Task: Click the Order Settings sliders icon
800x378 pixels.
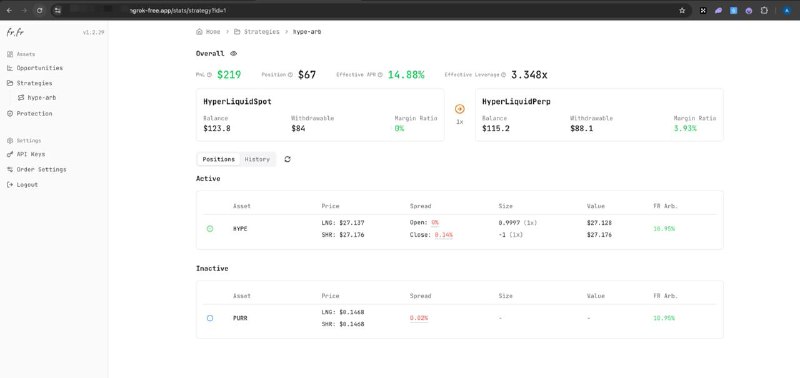Action: pyautogui.click(x=10, y=169)
